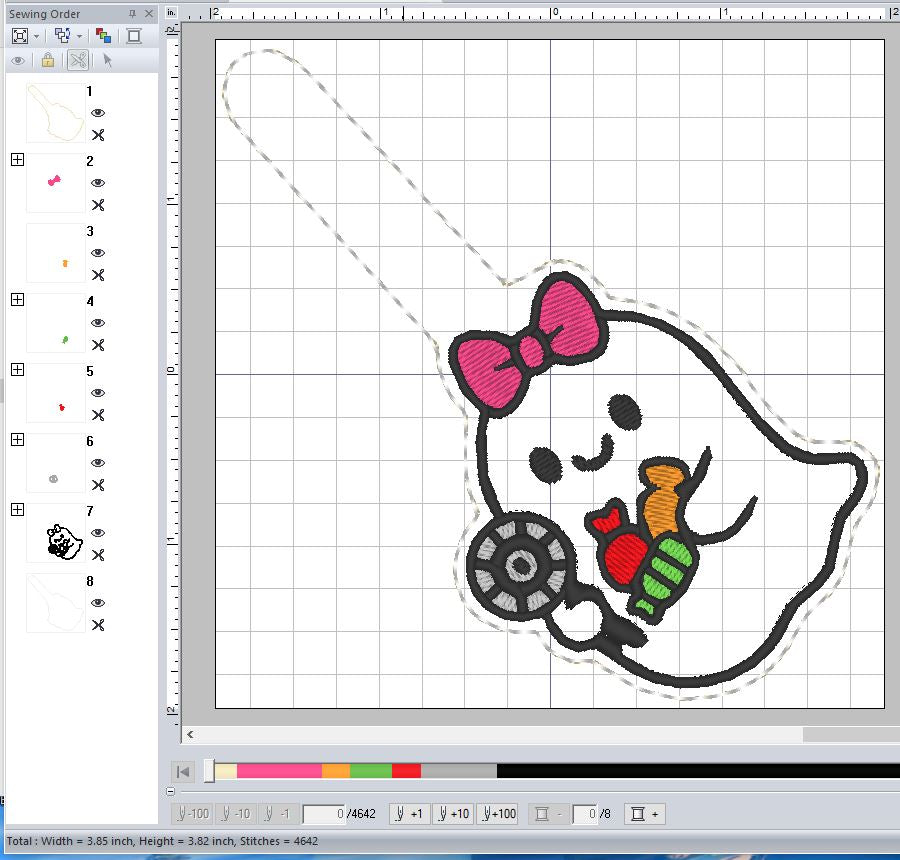This screenshot has width=900, height=860.
Task: Jump to start of stitch simulation
Action: pos(183,772)
